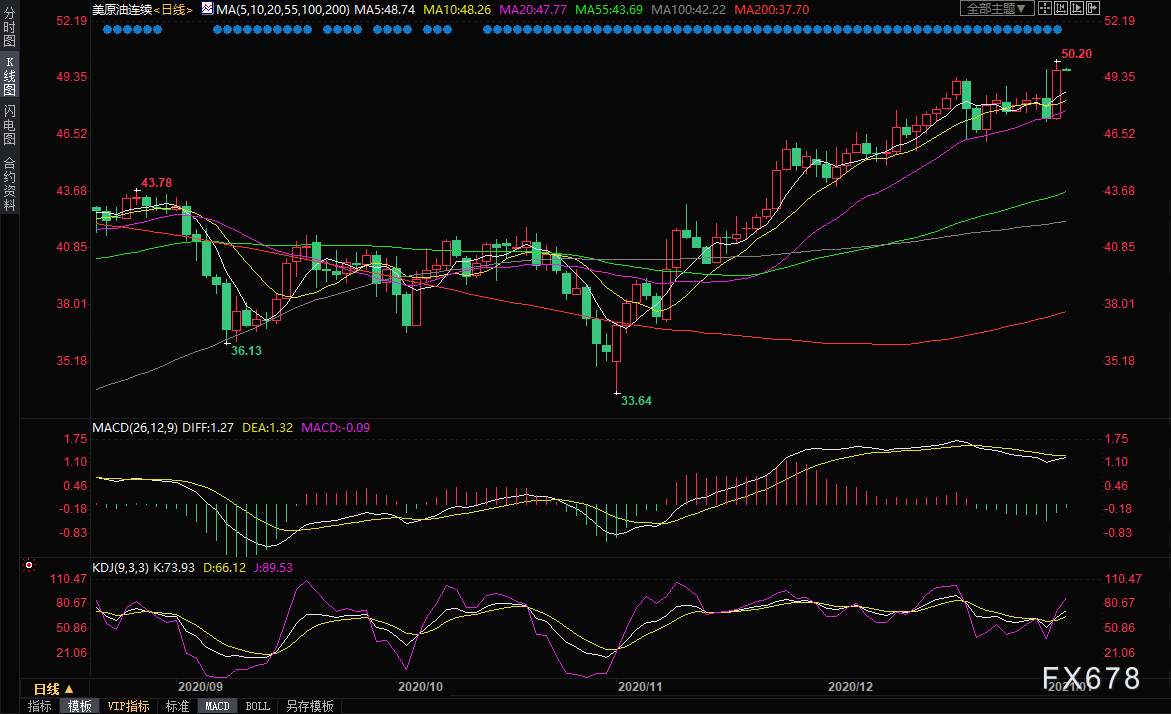Select the BOLL indicator tab
This screenshot has height=714, width=1171.
point(257,706)
